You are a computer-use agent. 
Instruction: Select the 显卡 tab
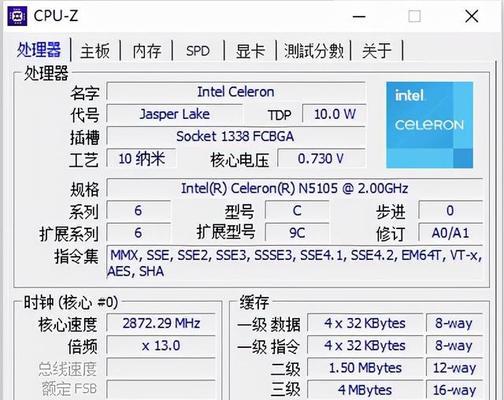[x=250, y=51]
